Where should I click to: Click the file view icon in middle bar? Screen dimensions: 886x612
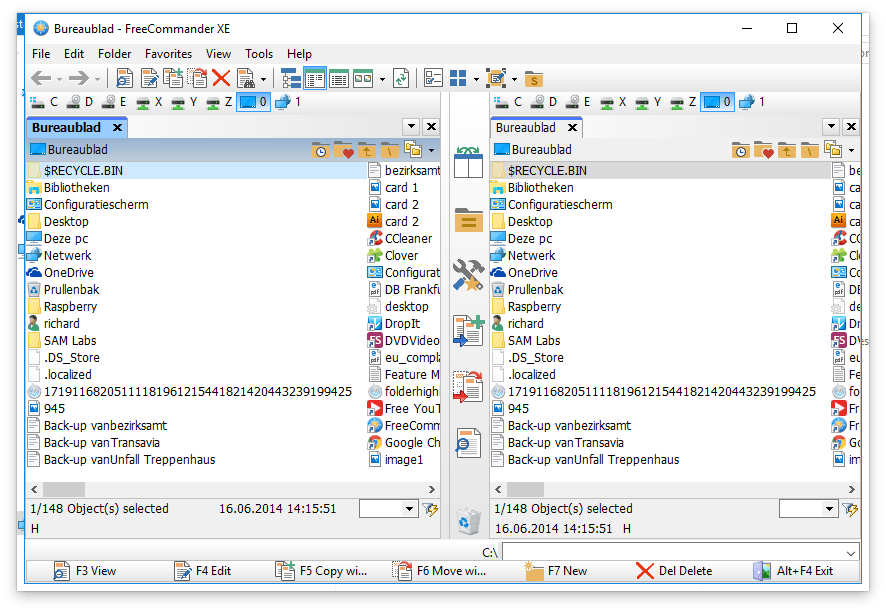pos(468,442)
